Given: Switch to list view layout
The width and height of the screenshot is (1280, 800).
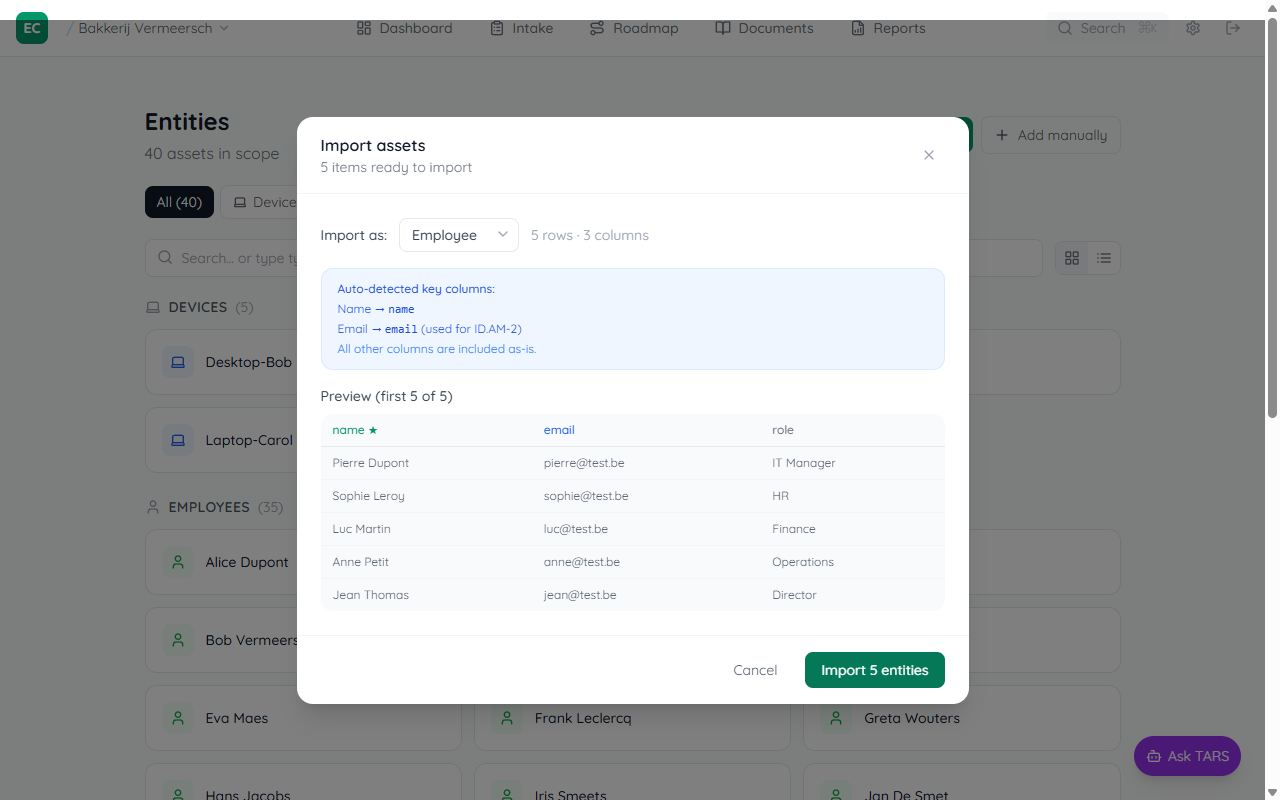Looking at the screenshot, I should tap(1103, 258).
